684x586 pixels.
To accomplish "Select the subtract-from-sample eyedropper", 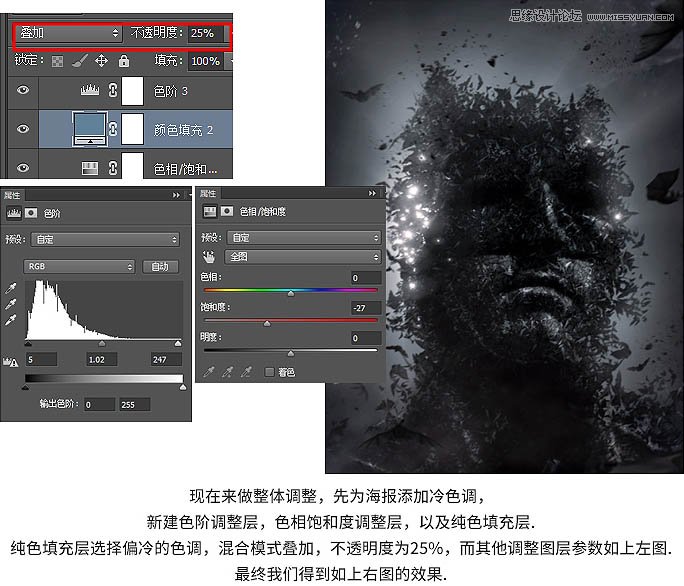I will click(246, 372).
